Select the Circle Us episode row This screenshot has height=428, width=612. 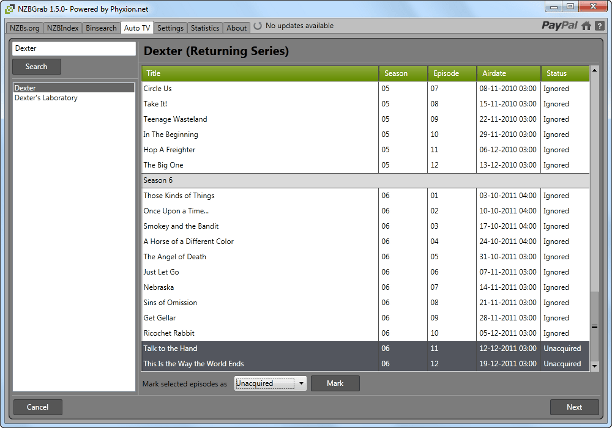coord(365,89)
